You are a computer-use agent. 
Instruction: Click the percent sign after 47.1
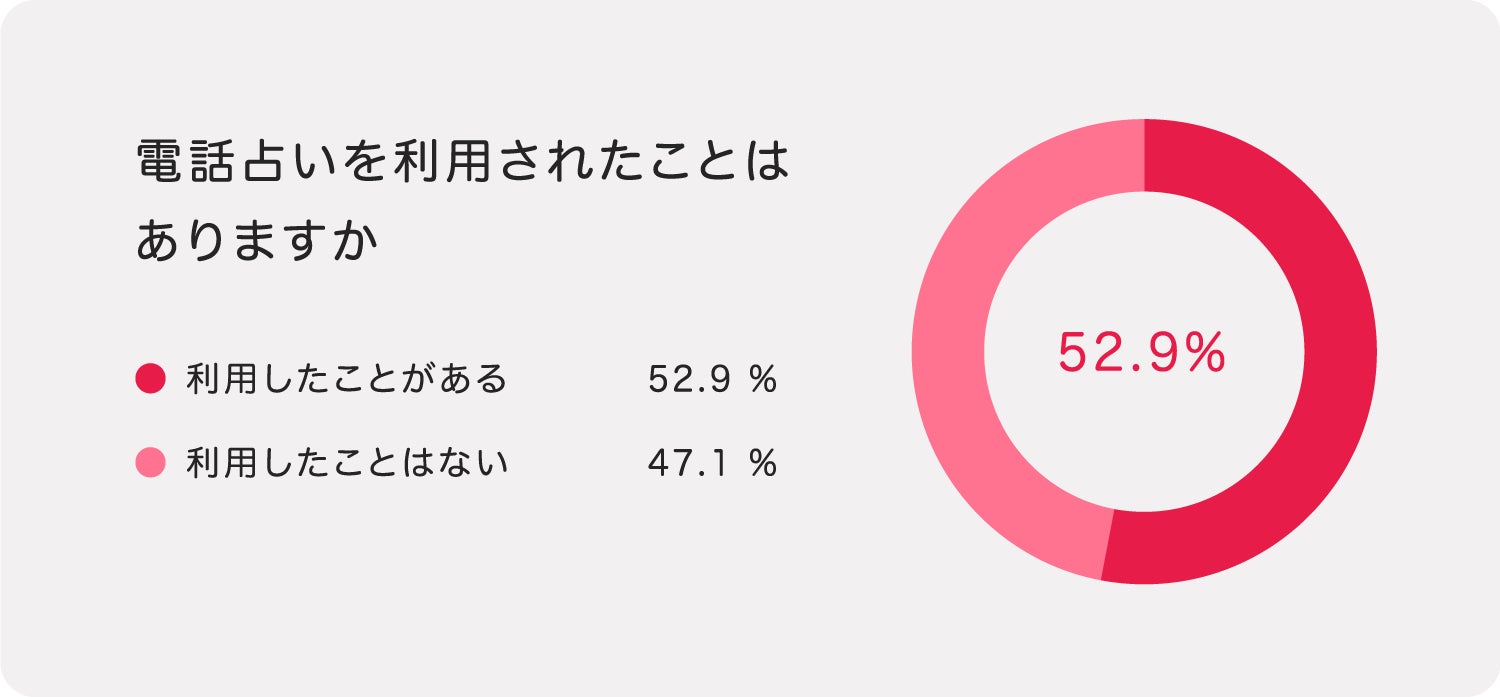coord(765,464)
